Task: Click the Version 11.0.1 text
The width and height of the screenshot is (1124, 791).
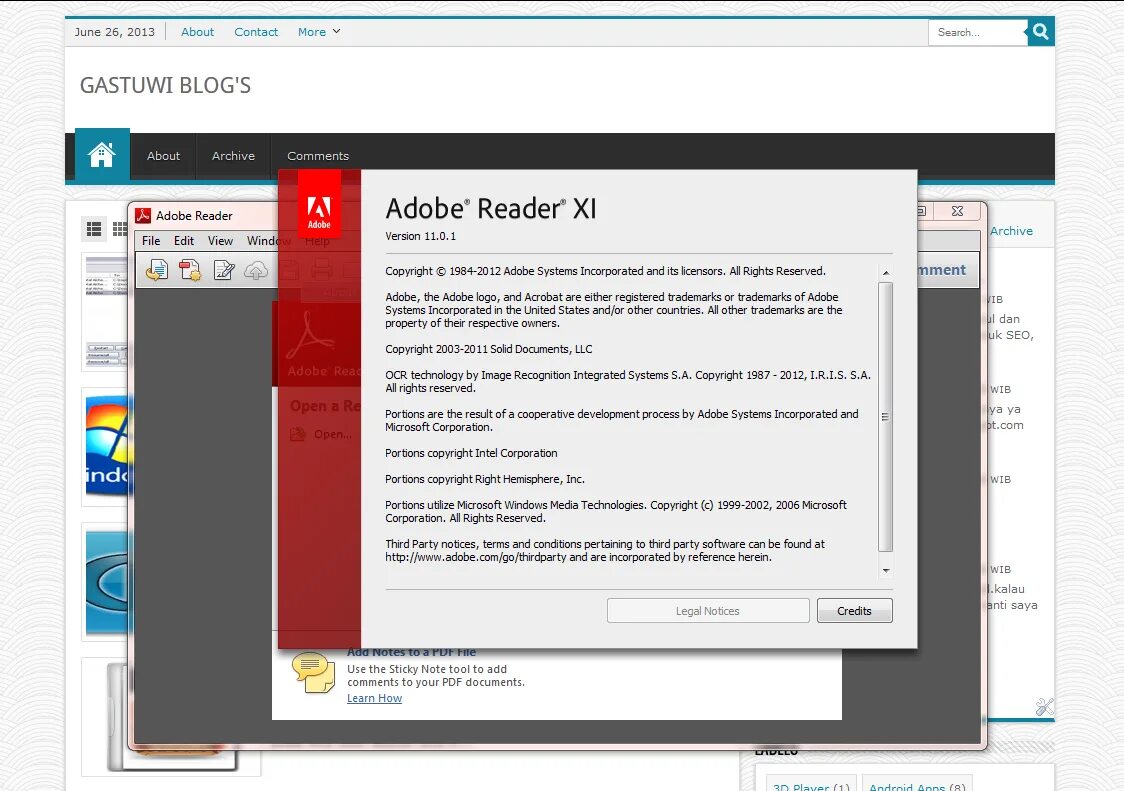Action: [x=420, y=236]
